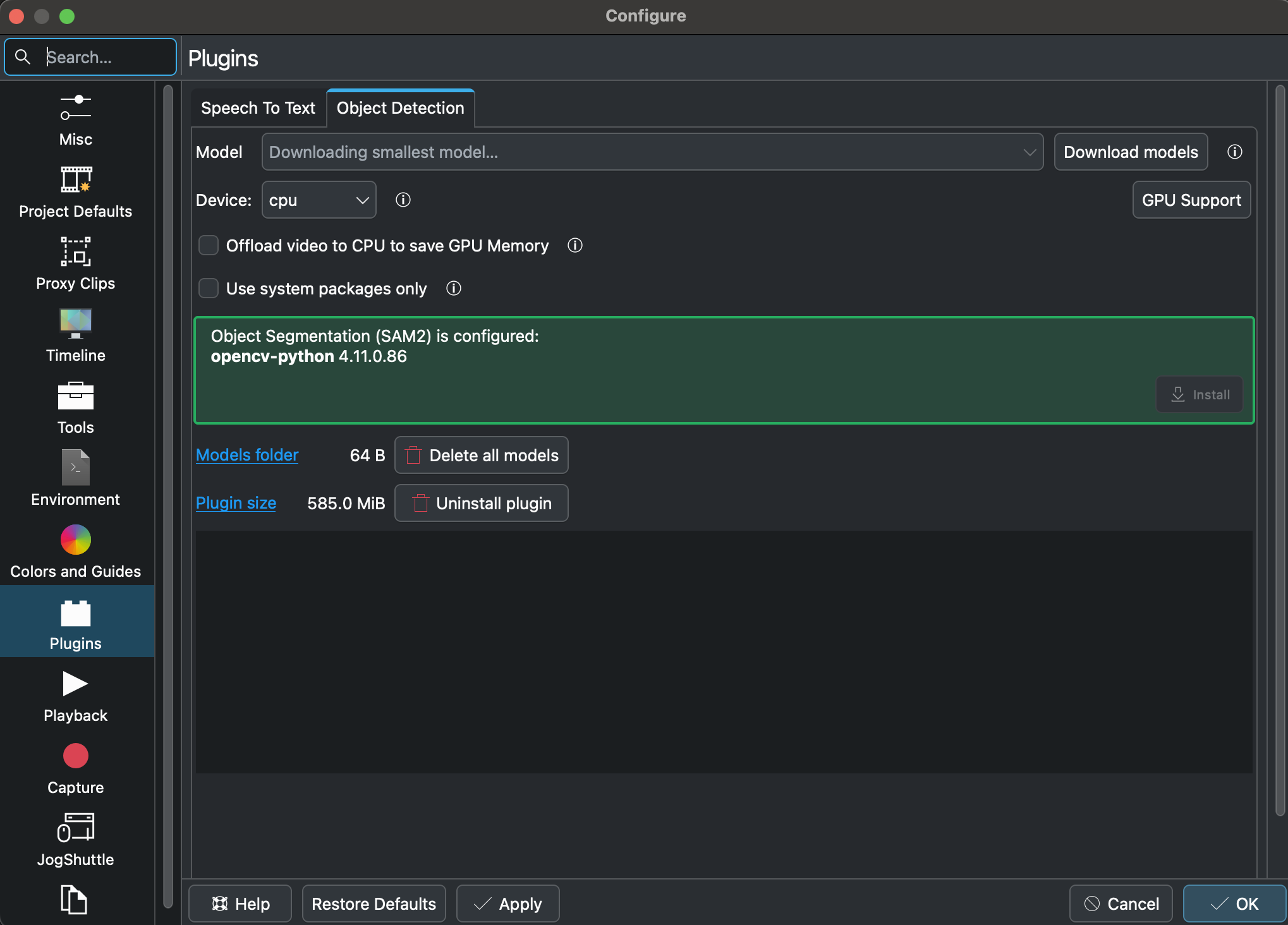This screenshot has width=1288, height=925.
Task: Open the Device cpu dropdown
Action: click(319, 200)
